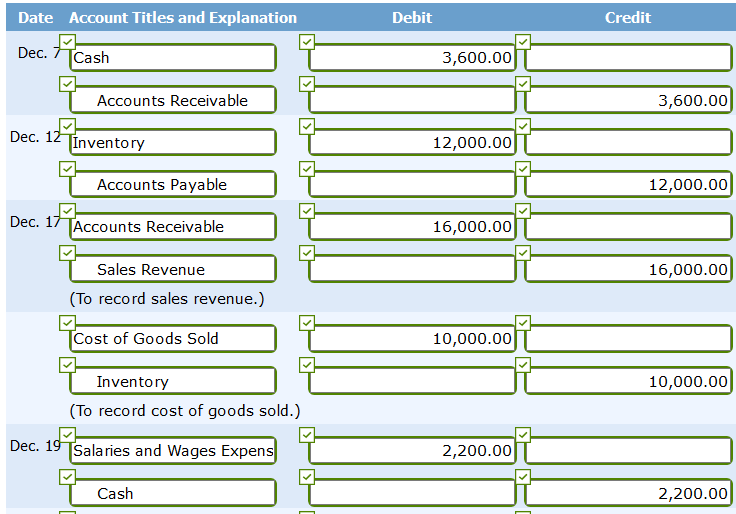Click the empty credit field beside 12,000.00 debit
This screenshot has width=736, height=514.
pyautogui.click(x=628, y=142)
